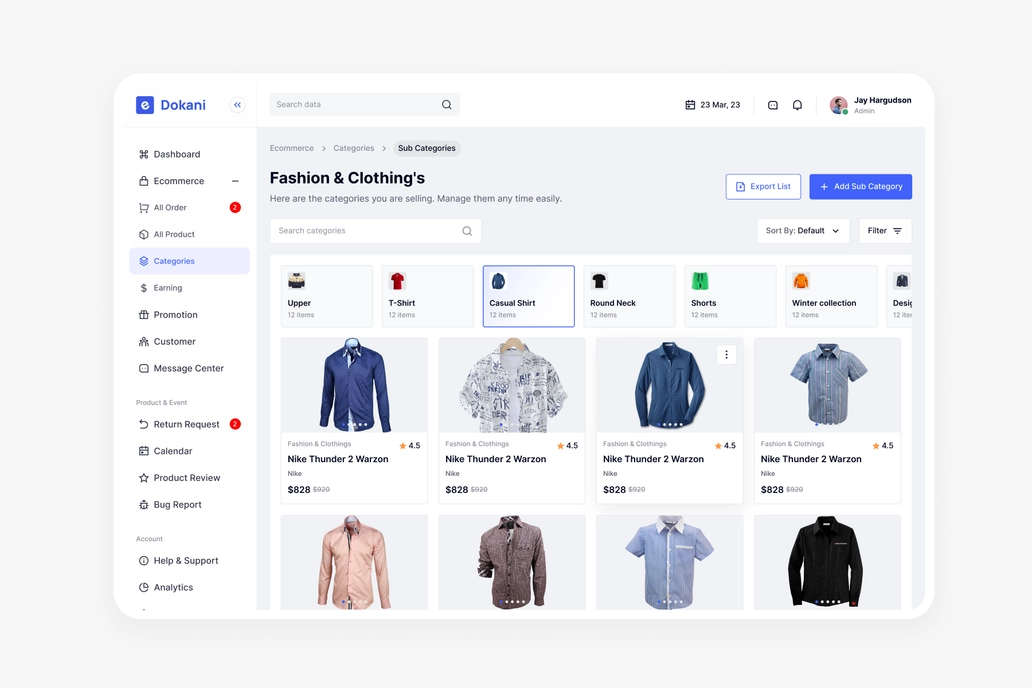The height and width of the screenshot is (688, 1032).
Task: Click the Categories breadcrumb link
Action: click(353, 148)
